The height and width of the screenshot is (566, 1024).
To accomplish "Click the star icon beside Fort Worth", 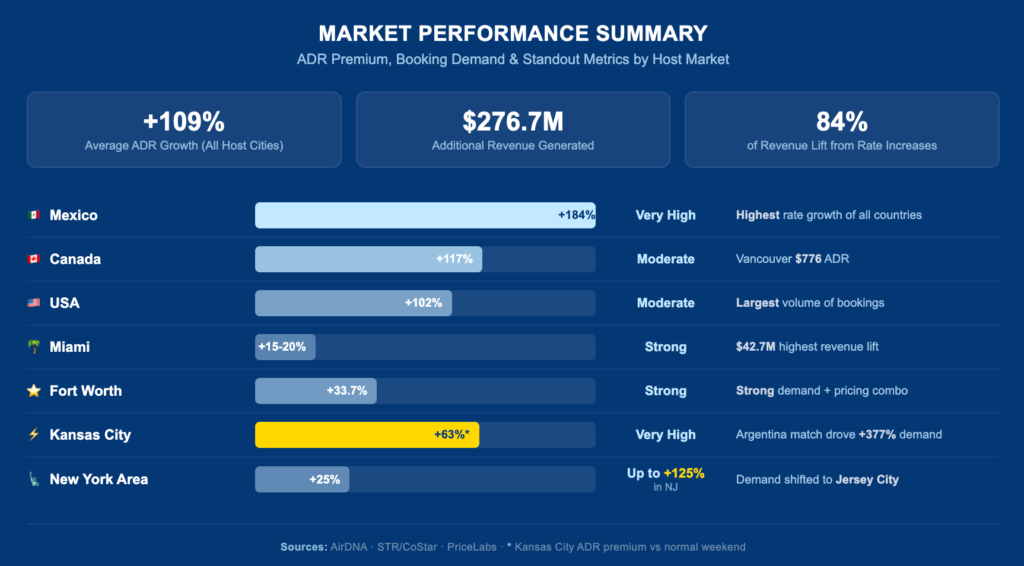I will (x=34, y=390).
